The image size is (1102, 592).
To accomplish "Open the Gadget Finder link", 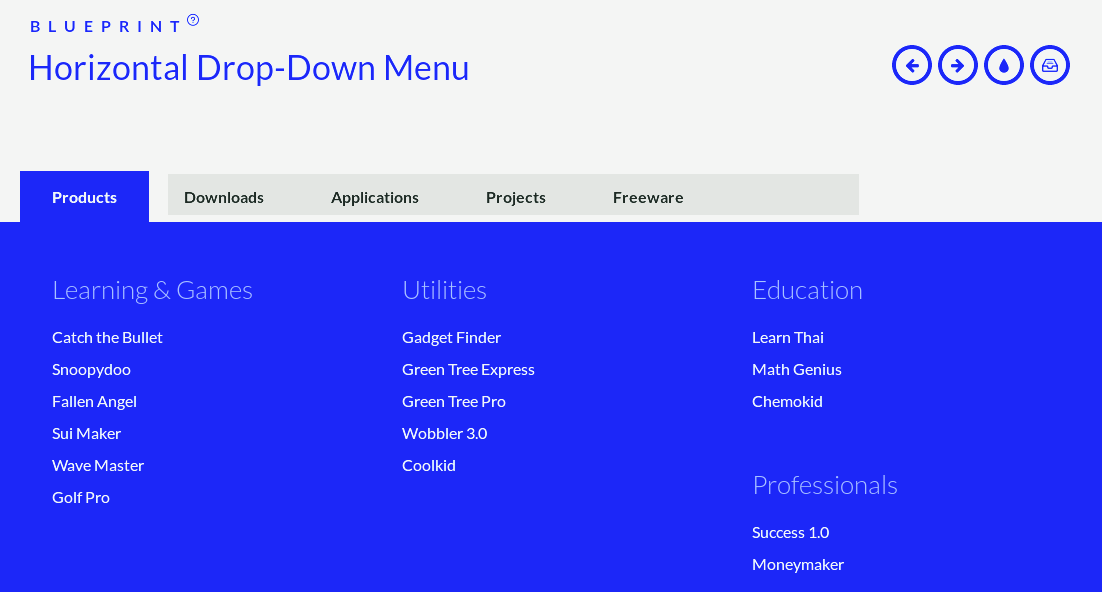I will tap(451, 337).
